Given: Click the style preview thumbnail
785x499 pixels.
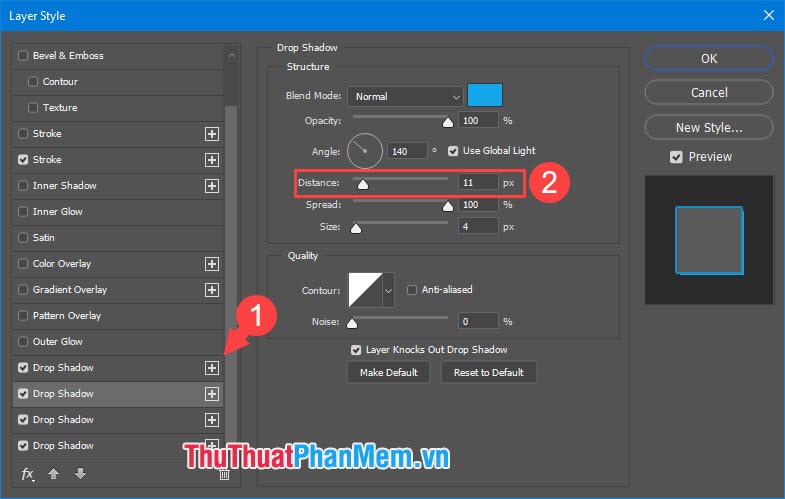Looking at the screenshot, I should coord(709,240).
